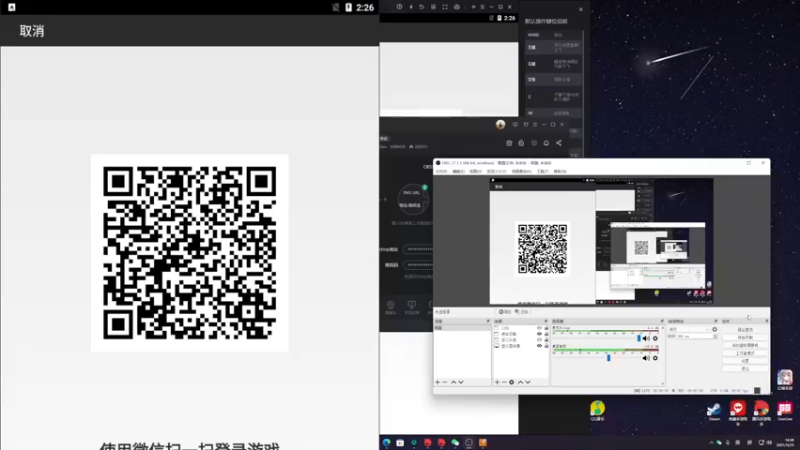Open the 工具 menu in OBS
This screenshot has width=800, height=450.
[x=542, y=171]
